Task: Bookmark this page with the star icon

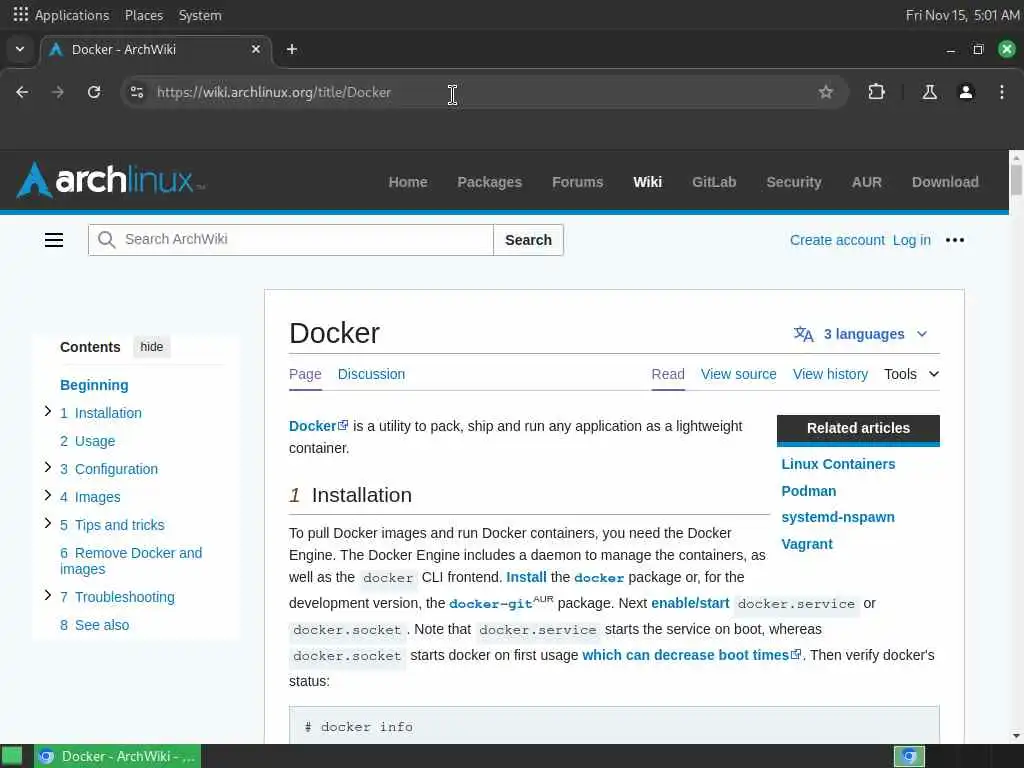Action: coord(826,92)
